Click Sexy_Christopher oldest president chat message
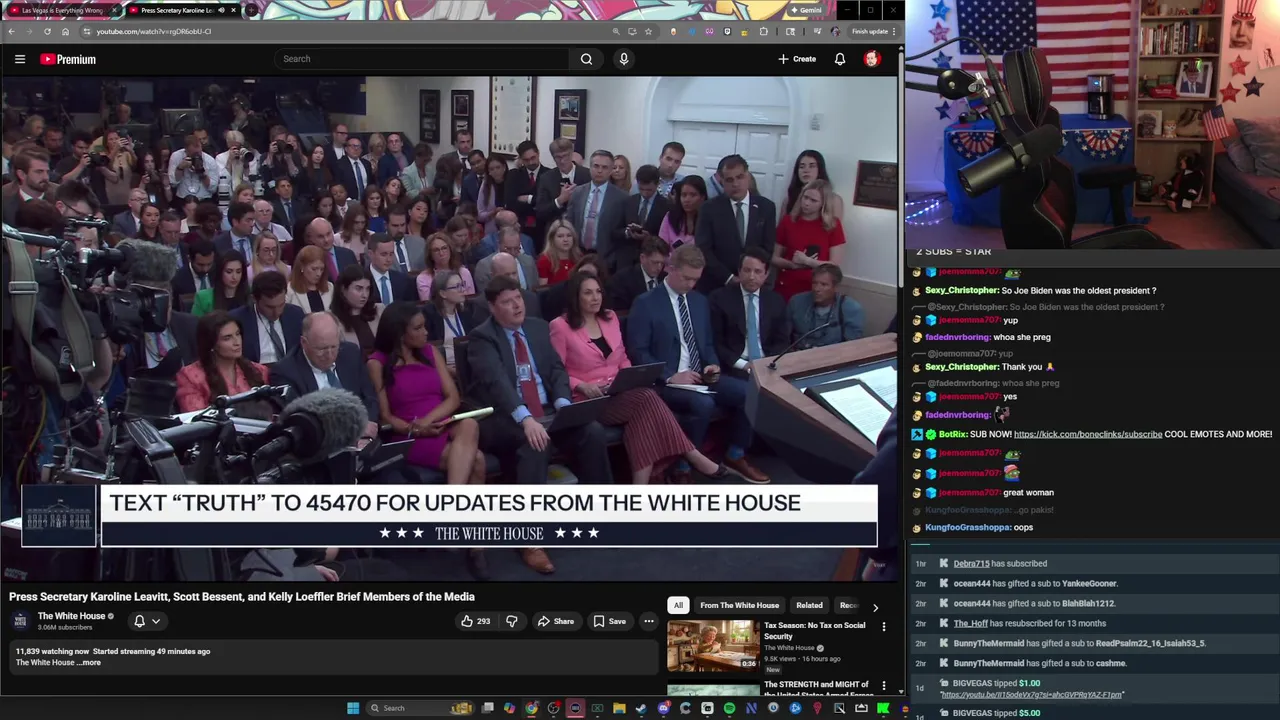Screen dimensions: 1280x720 1041,290
